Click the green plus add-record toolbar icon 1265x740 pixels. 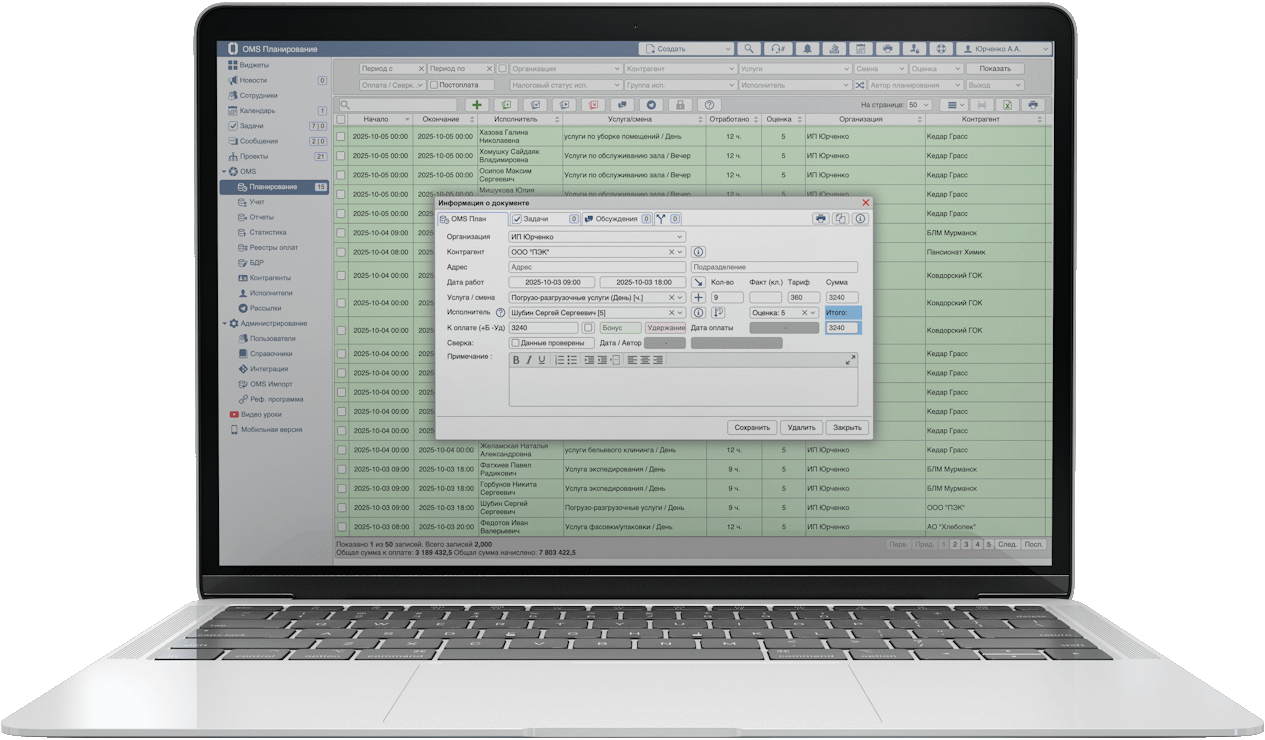click(477, 105)
